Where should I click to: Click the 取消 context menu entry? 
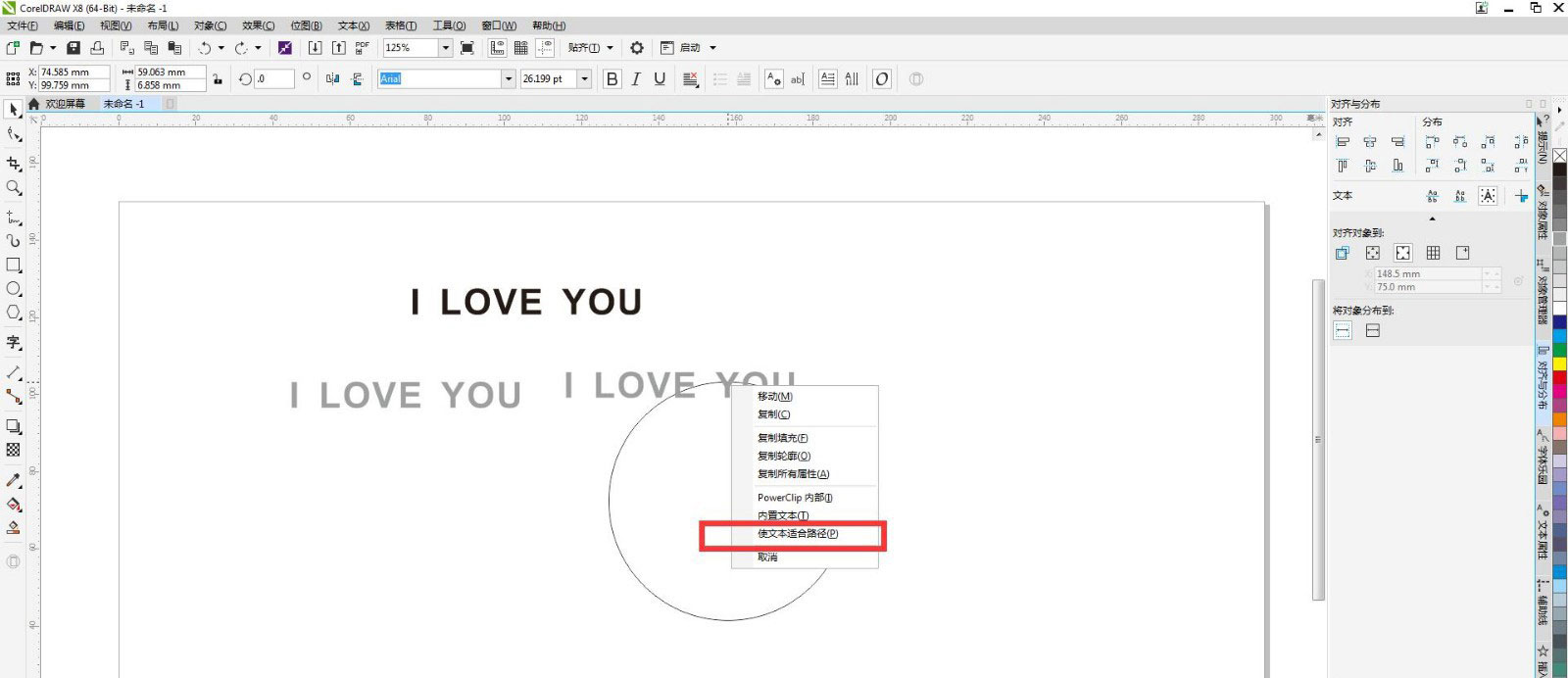point(767,557)
